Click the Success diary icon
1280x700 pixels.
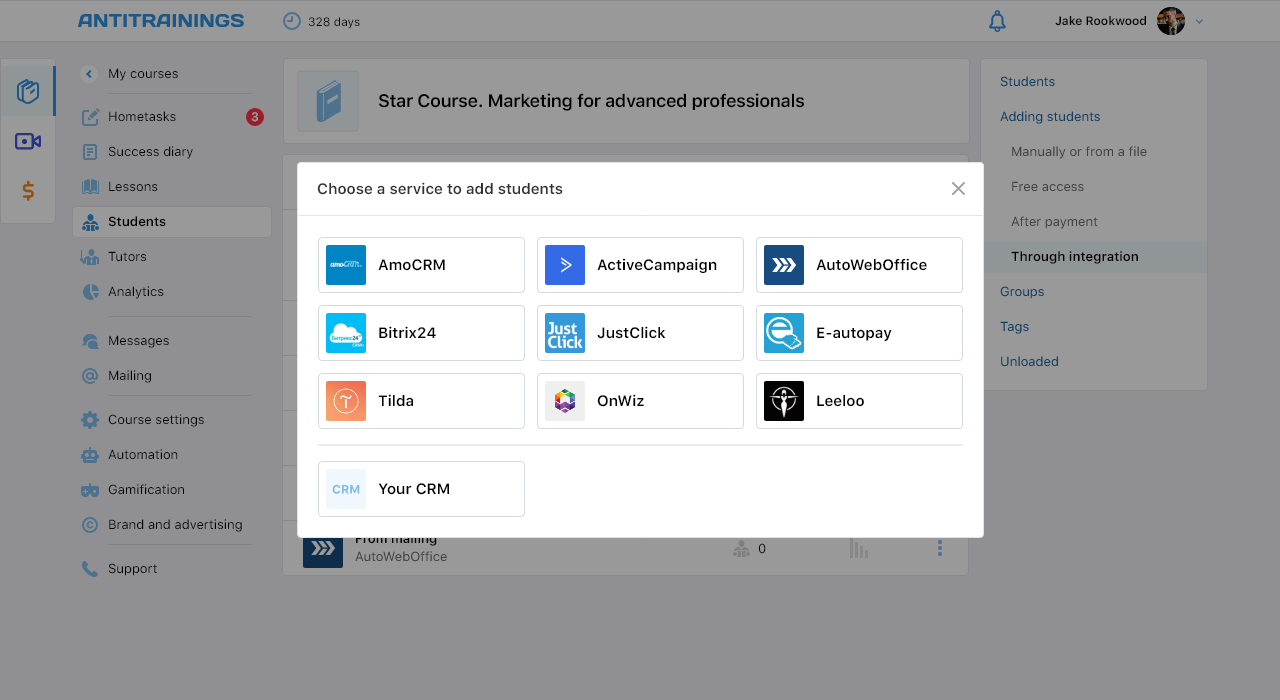tap(90, 152)
